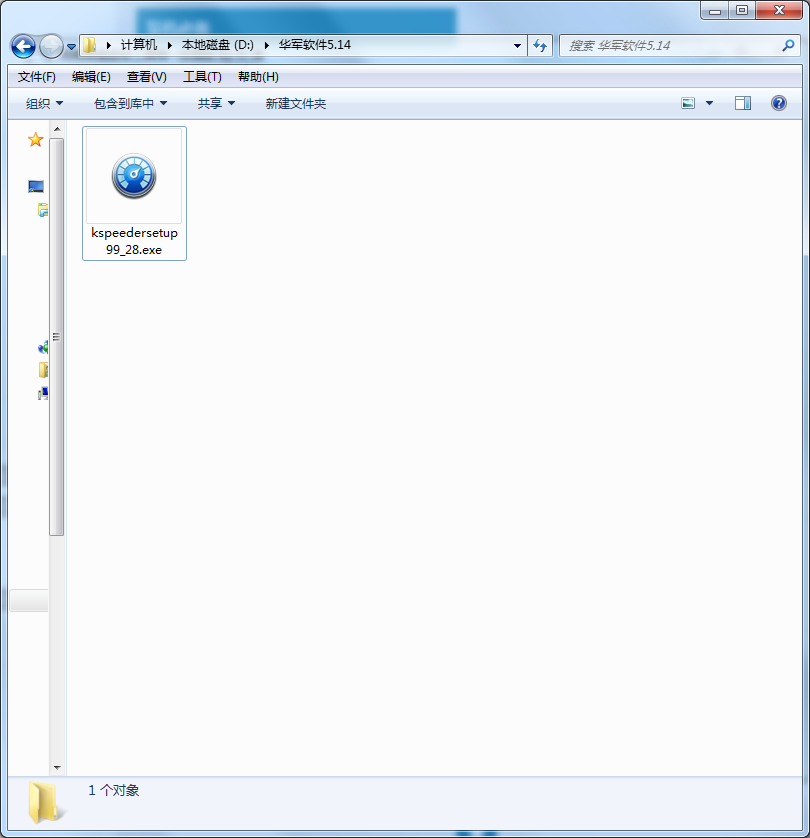810x838 pixels.
Task: Select the desktop monitor icon in navigation pane
Action: pos(36,187)
